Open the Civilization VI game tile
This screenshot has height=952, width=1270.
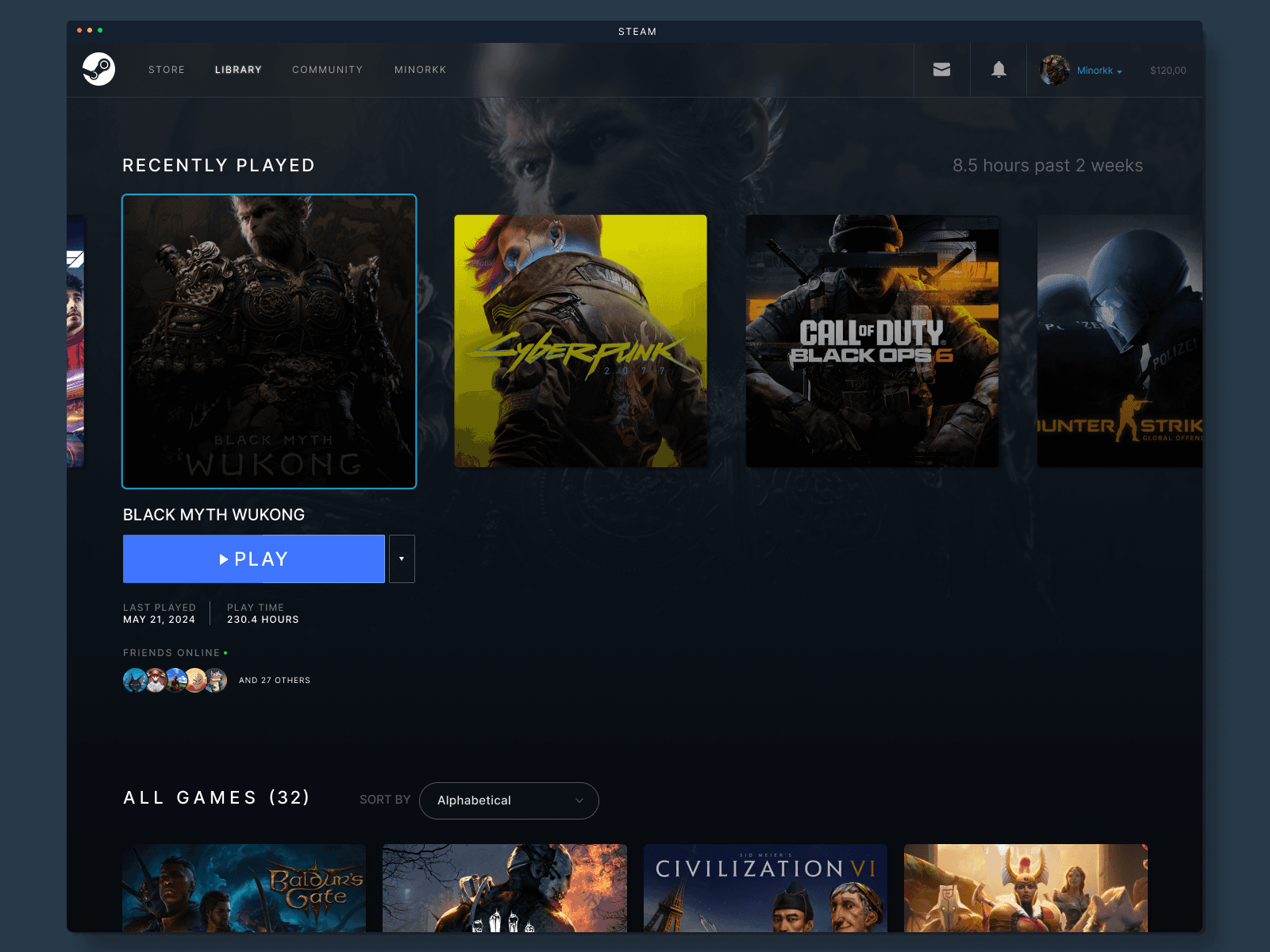click(765, 888)
